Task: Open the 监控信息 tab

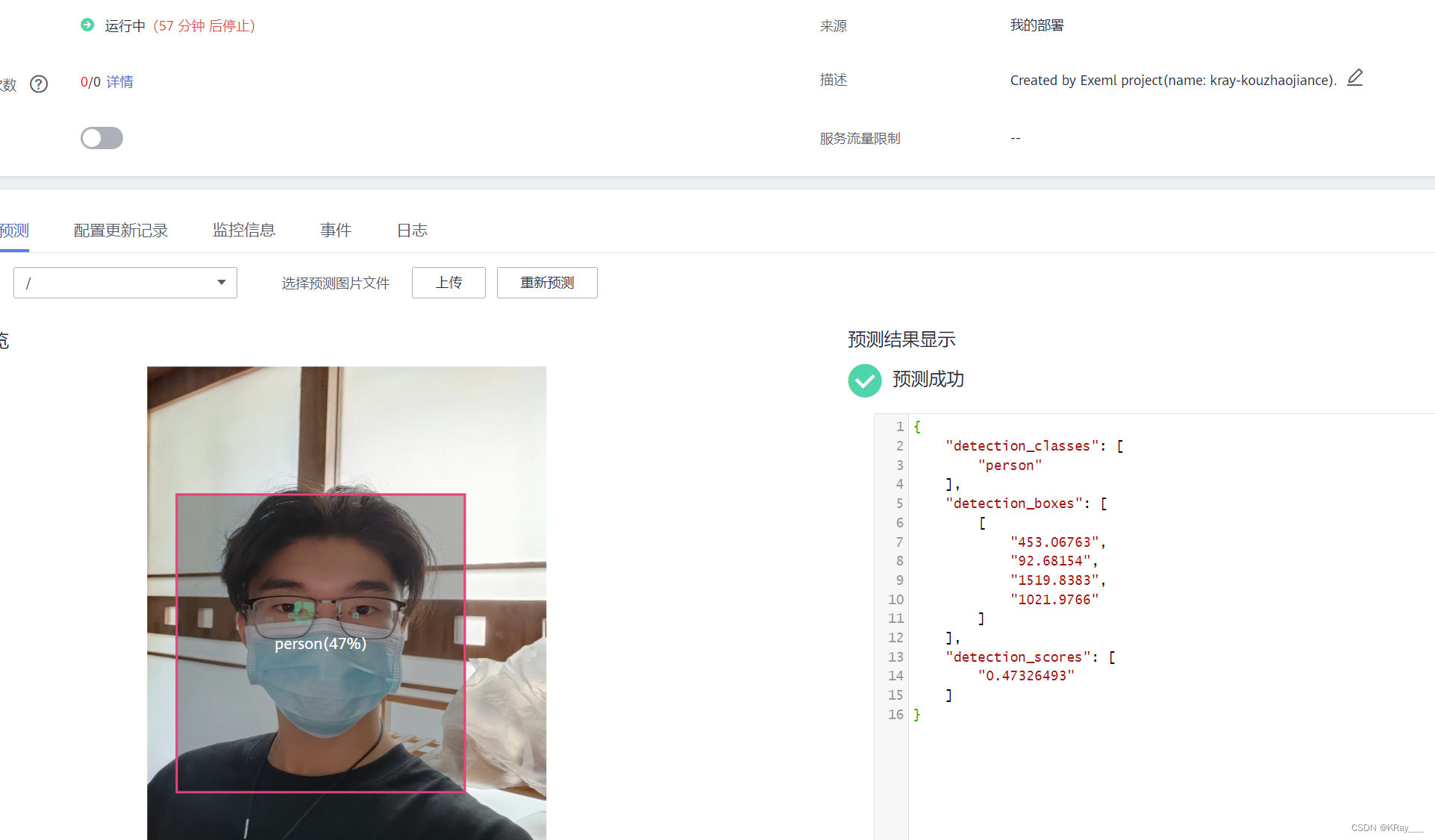Action: coord(244,231)
